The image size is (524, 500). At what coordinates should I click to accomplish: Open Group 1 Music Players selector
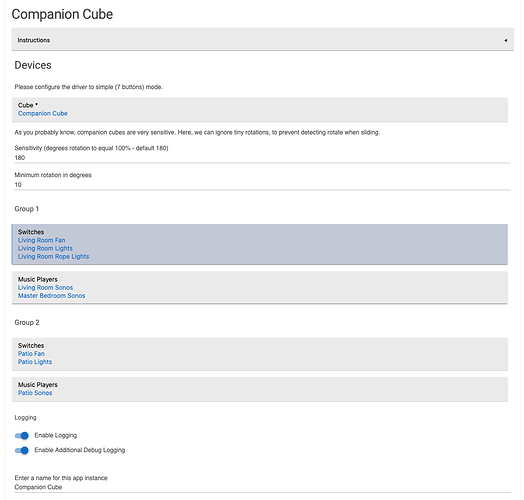click(x=260, y=287)
